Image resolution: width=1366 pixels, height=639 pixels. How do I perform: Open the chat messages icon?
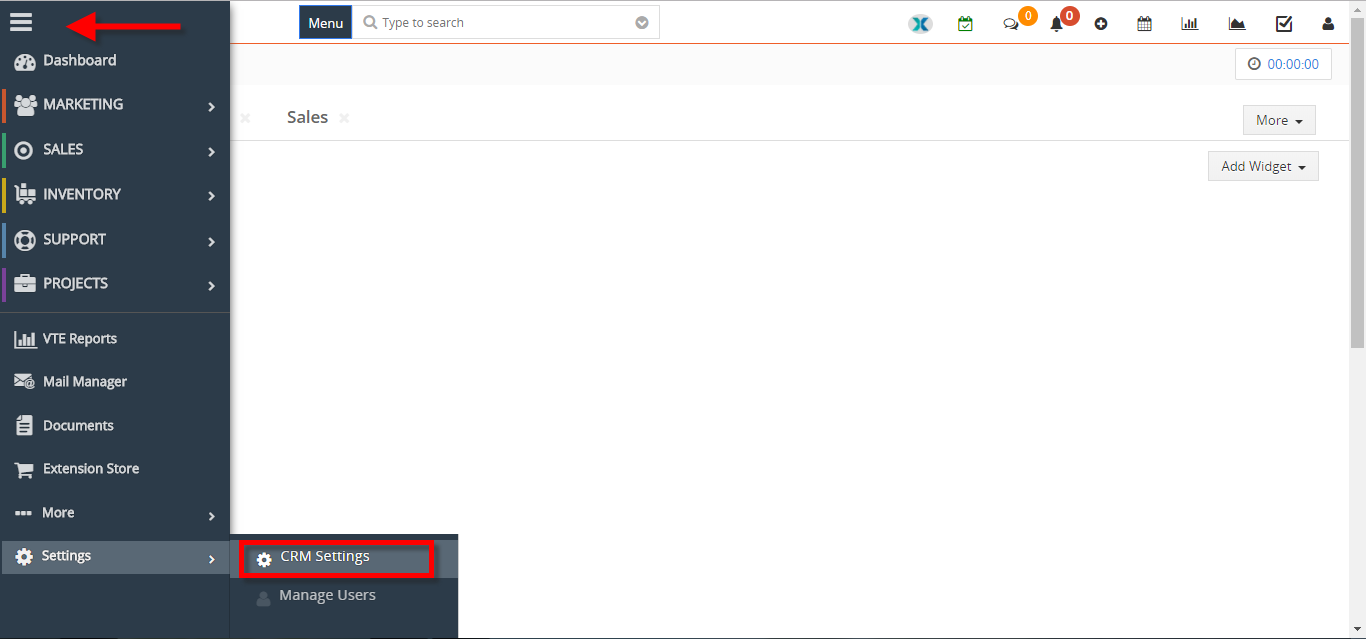pyautogui.click(x=1010, y=24)
